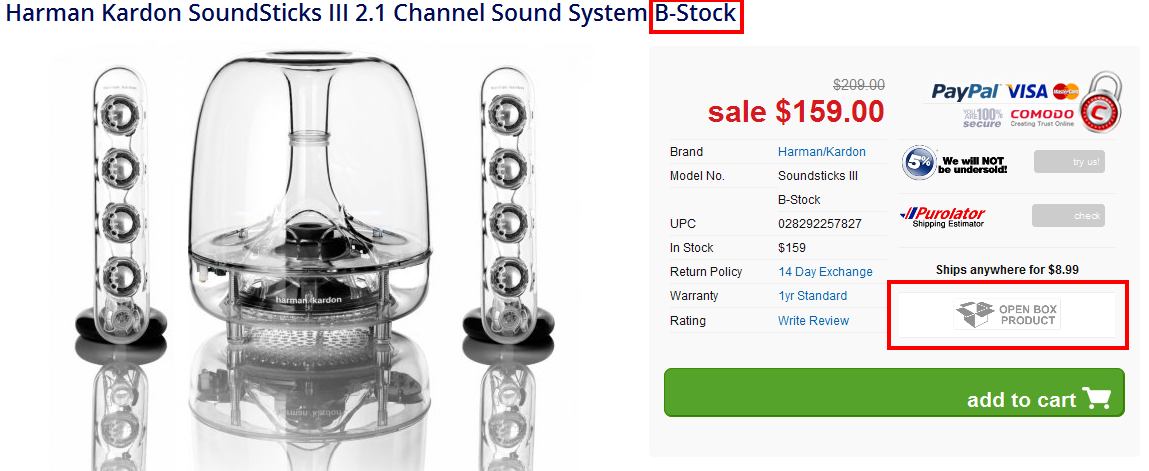Click the open box product icon

point(975,315)
